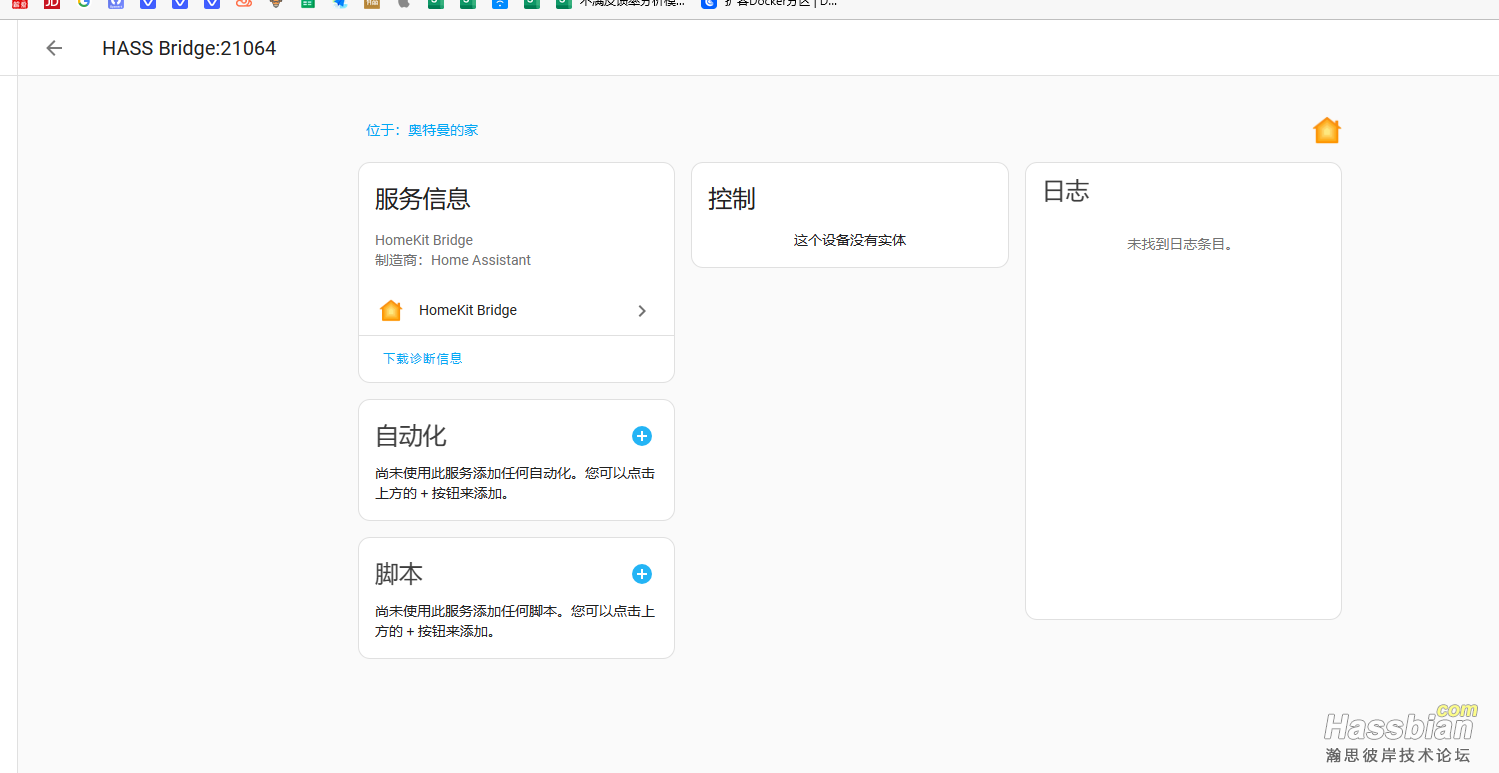Screen dimensions: 1499x773
Task: Open the JD bookmark icon
Action: pyautogui.click(x=52, y=4)
